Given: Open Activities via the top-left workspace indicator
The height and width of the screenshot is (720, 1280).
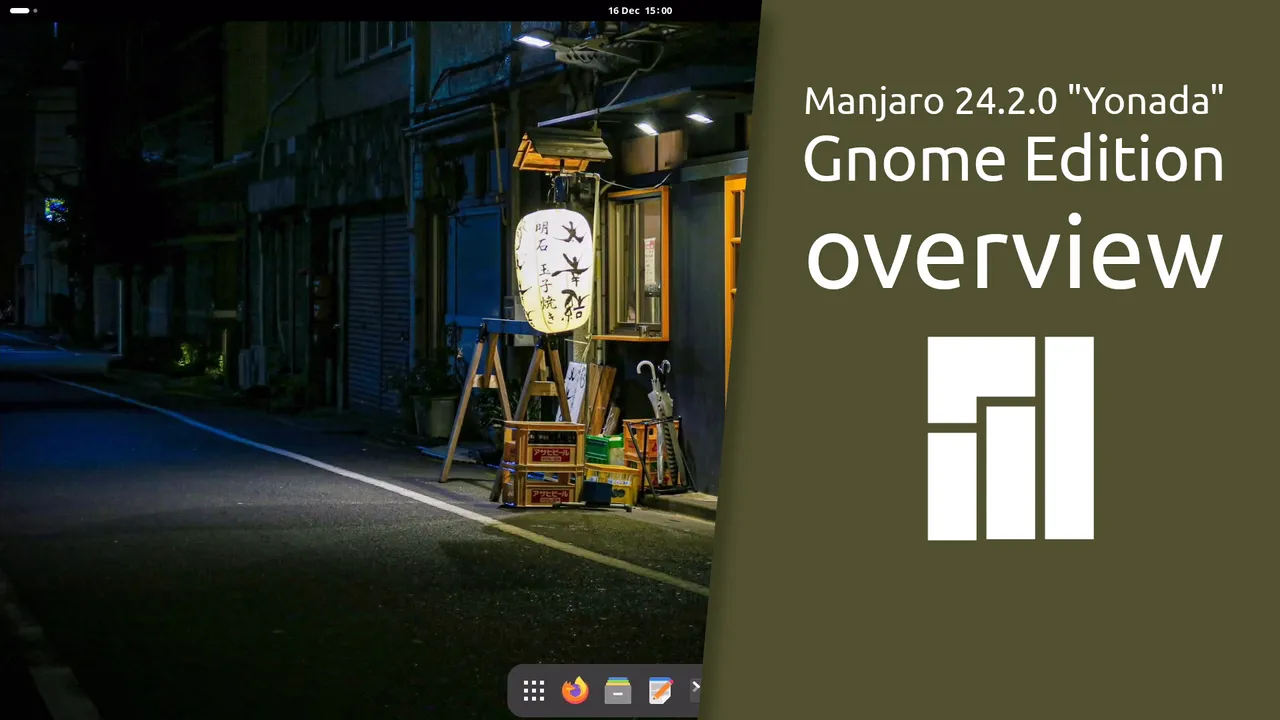Looking at the screenshot, I should point(24,10).
